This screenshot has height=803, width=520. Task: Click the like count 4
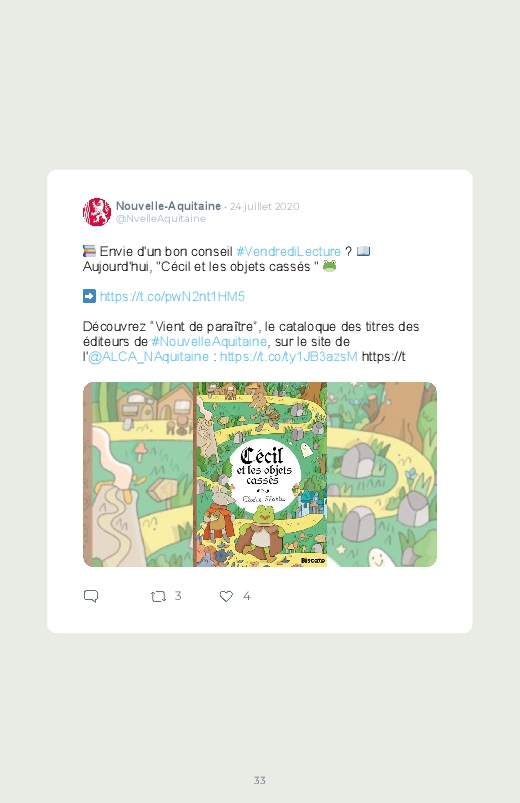(x=246, y=596)
